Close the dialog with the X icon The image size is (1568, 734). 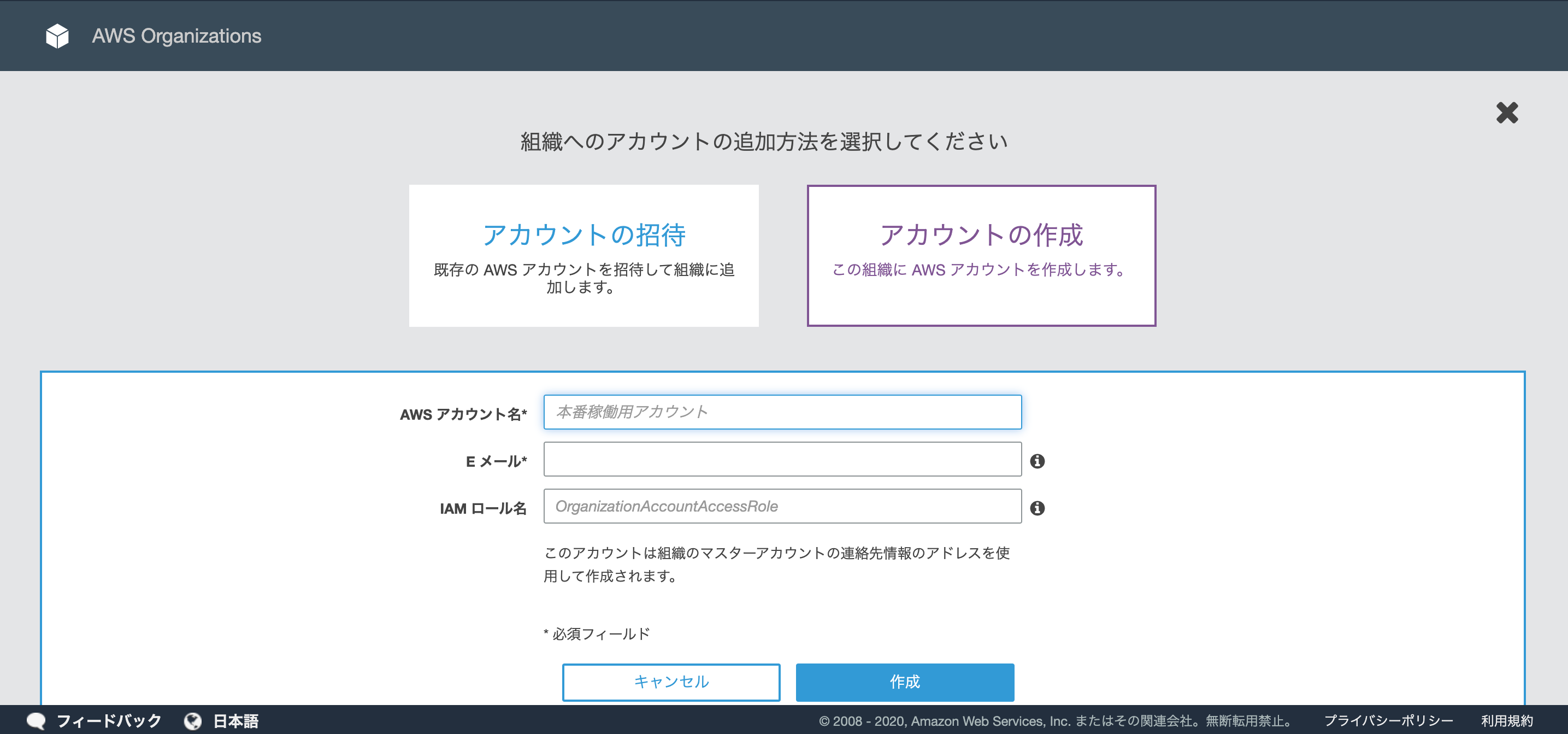pos(1507,113)
